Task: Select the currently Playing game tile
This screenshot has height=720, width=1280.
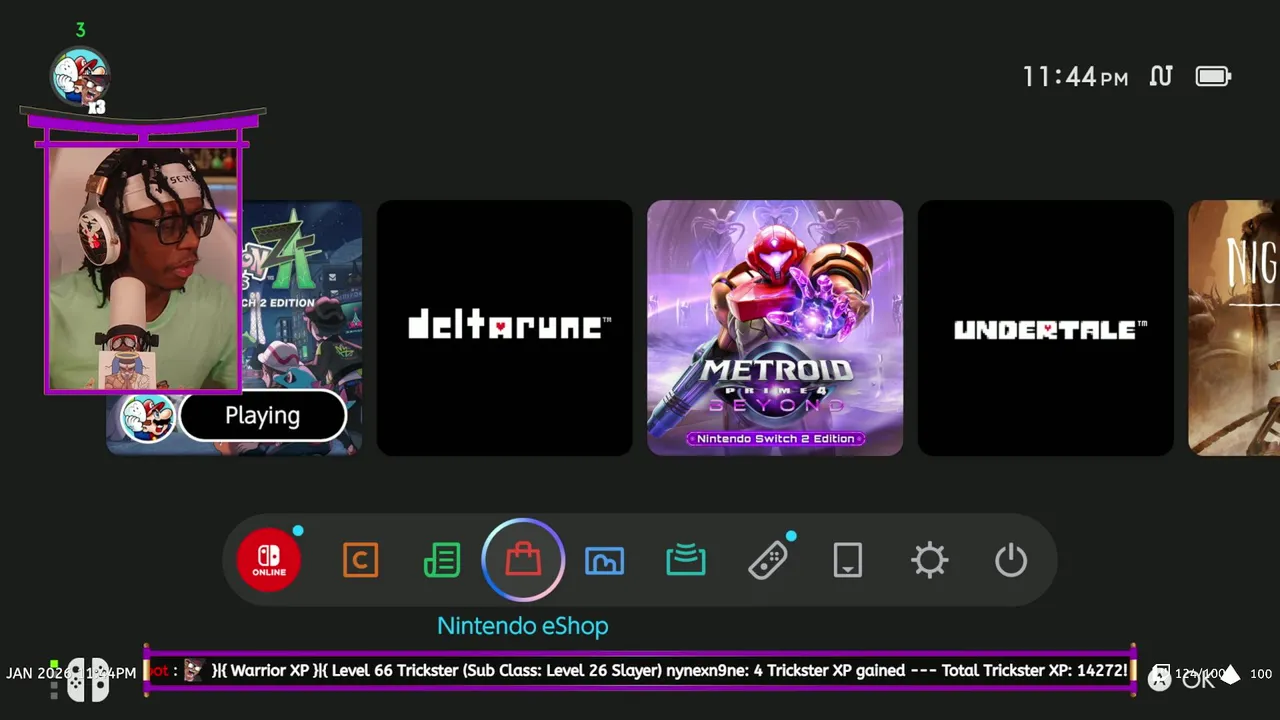Action: point(301,328)
